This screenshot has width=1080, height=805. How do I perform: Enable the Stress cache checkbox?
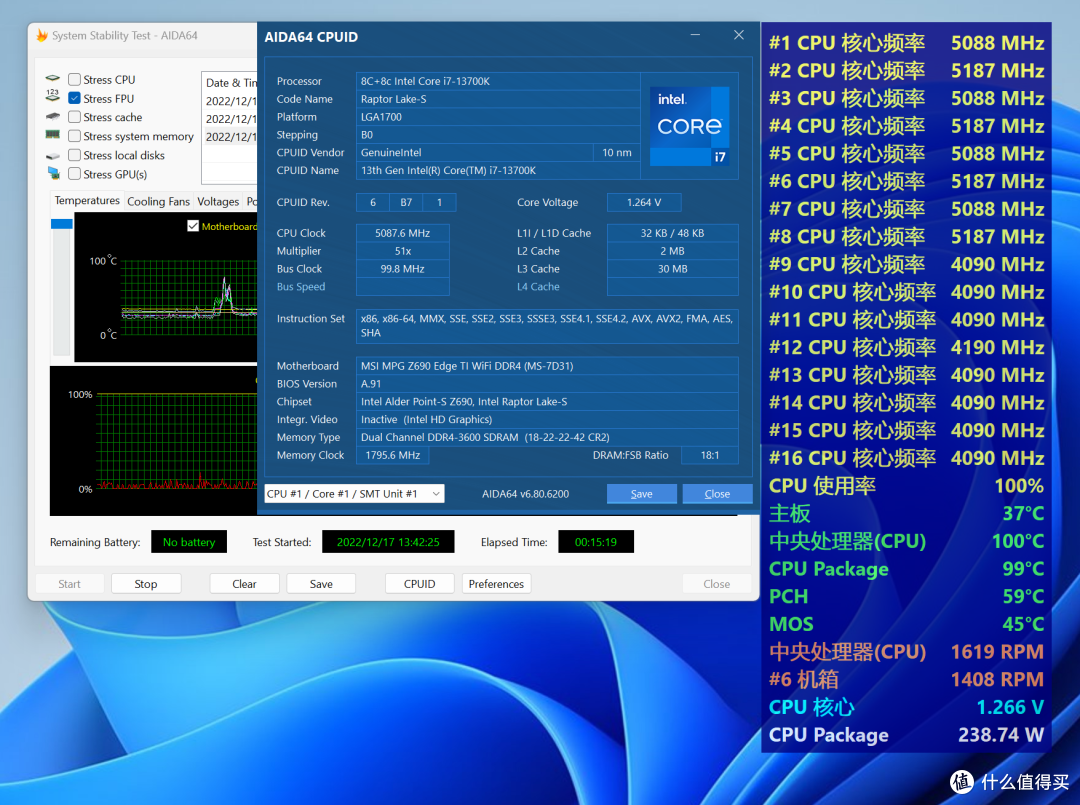[74, 117]
